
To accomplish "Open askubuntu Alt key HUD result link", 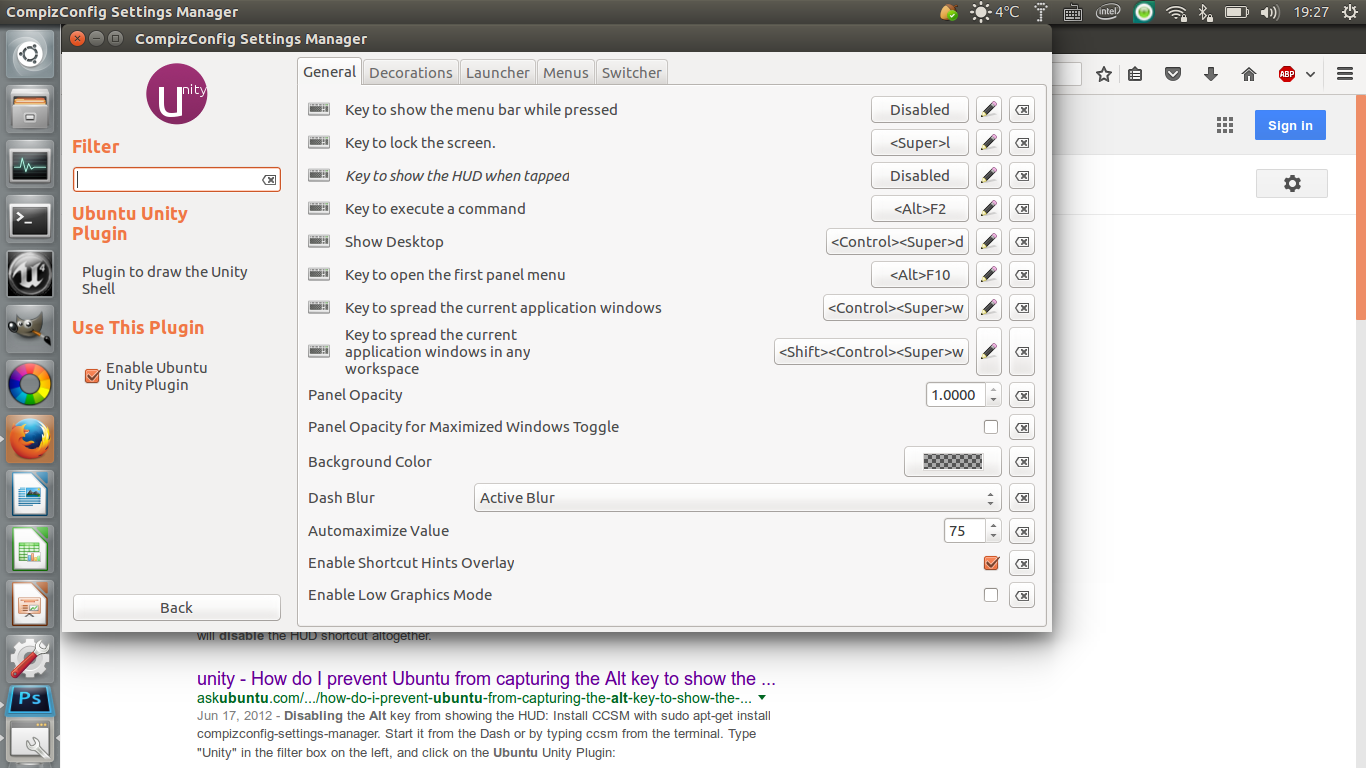I will point(486,679).
